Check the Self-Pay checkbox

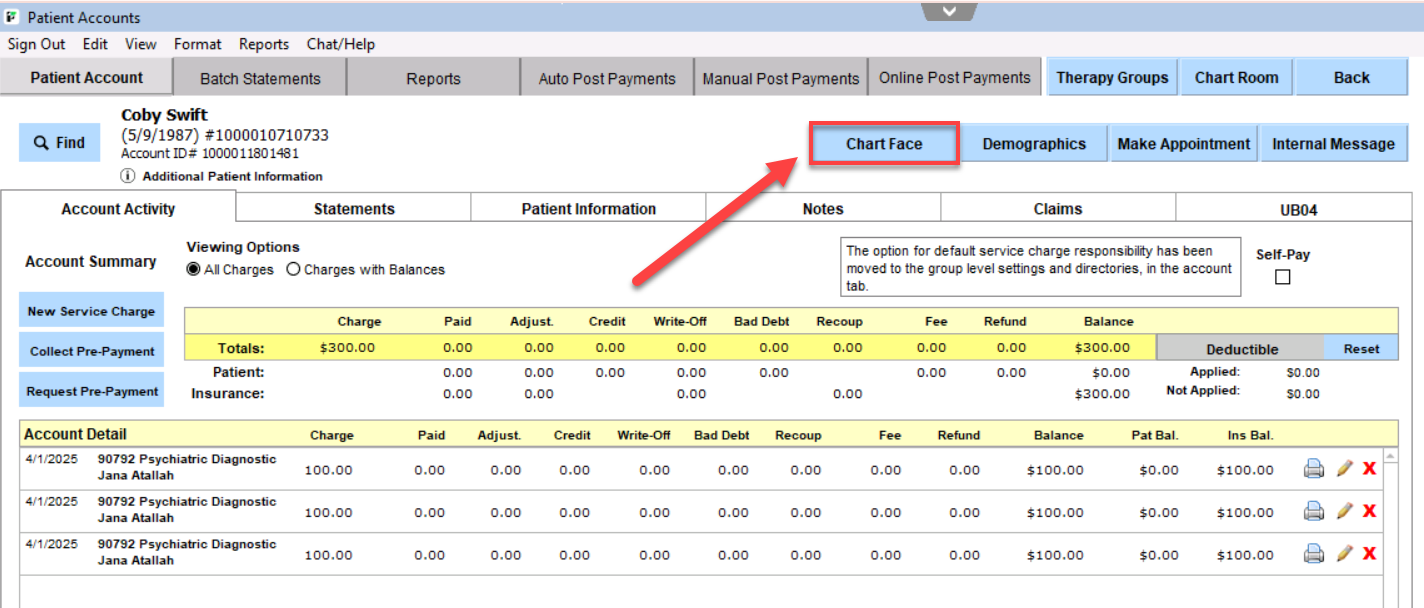pos(1283,277)
